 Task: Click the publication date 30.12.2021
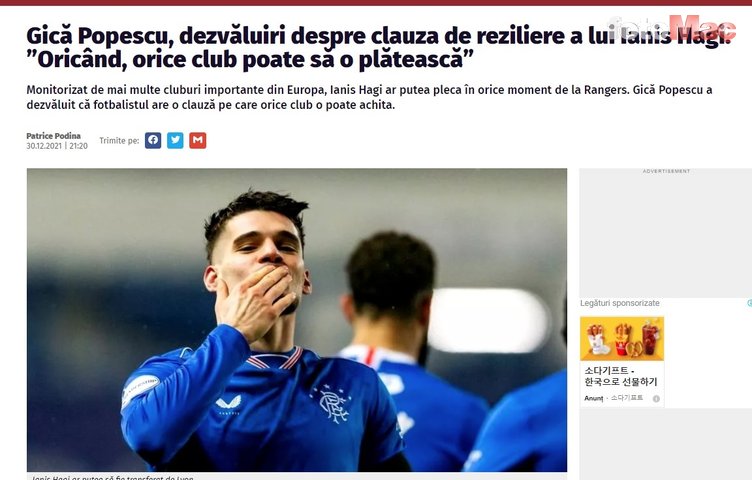pos(44,146)
